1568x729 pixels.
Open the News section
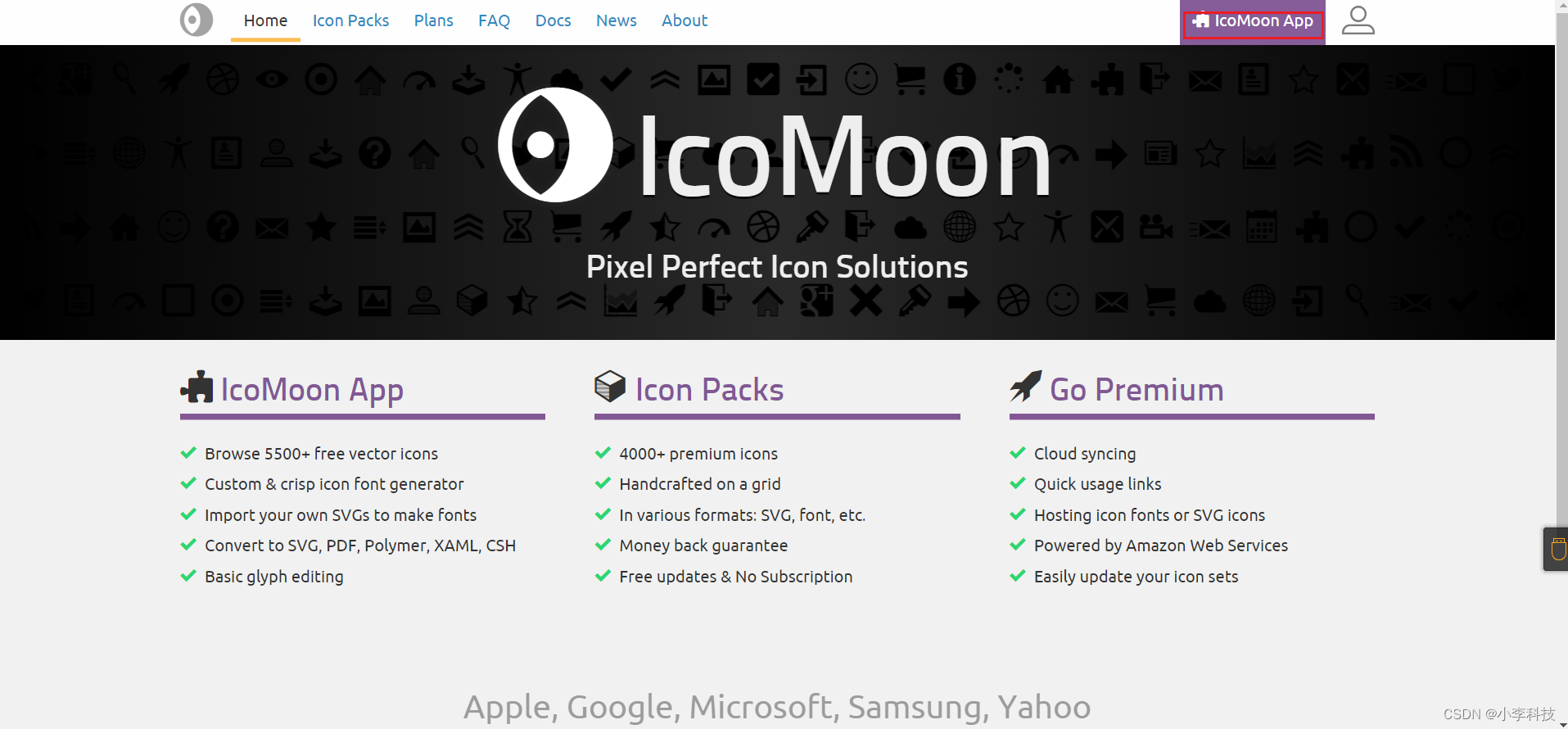click(x=616, y=20)
